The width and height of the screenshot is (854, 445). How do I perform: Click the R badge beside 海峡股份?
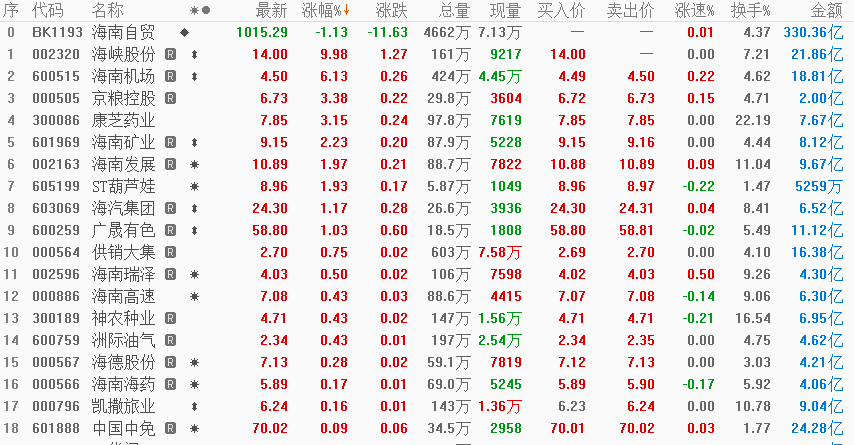point(170,54)
